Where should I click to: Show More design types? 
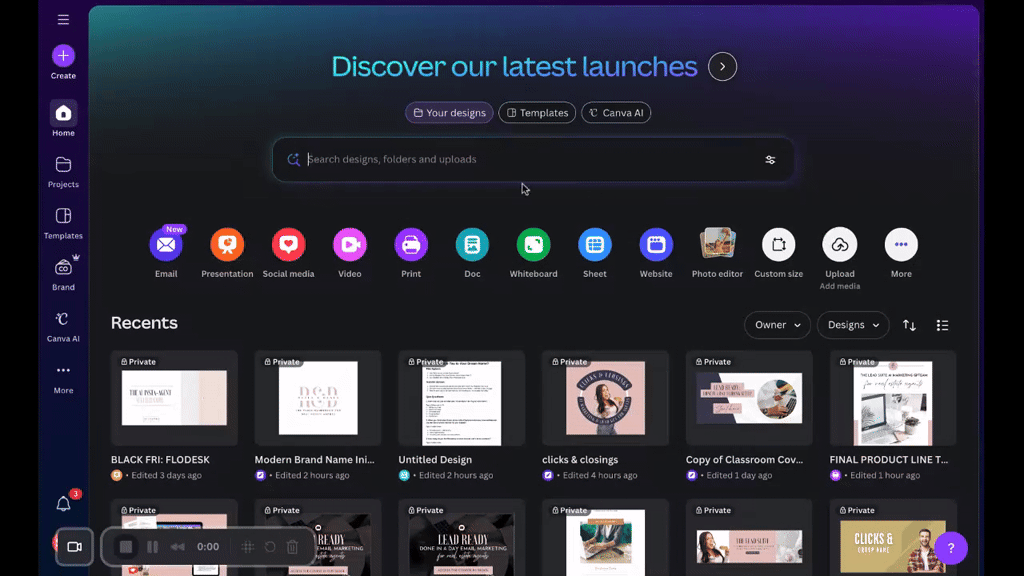901,245
